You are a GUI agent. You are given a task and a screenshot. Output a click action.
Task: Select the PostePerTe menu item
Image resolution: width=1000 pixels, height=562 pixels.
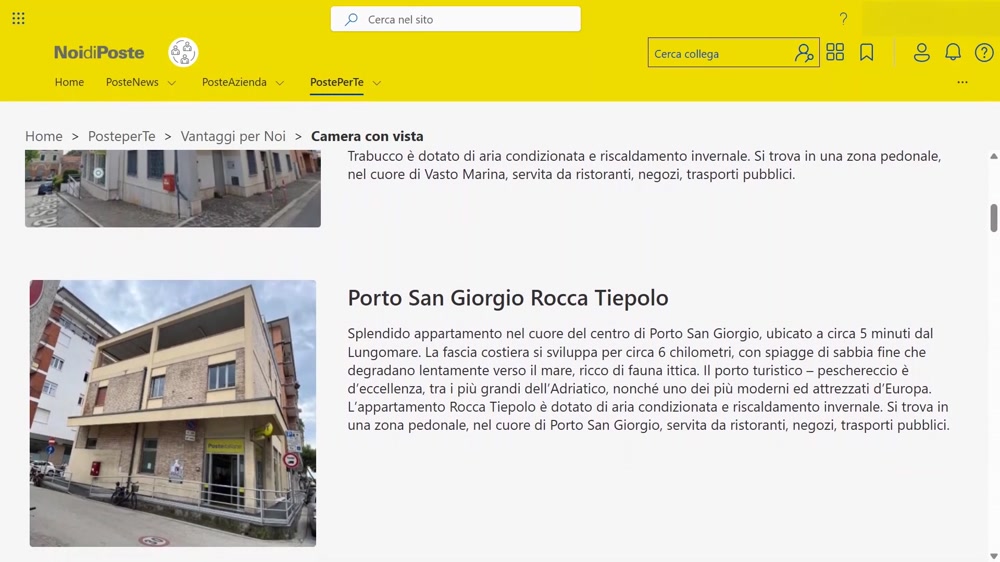337,82
